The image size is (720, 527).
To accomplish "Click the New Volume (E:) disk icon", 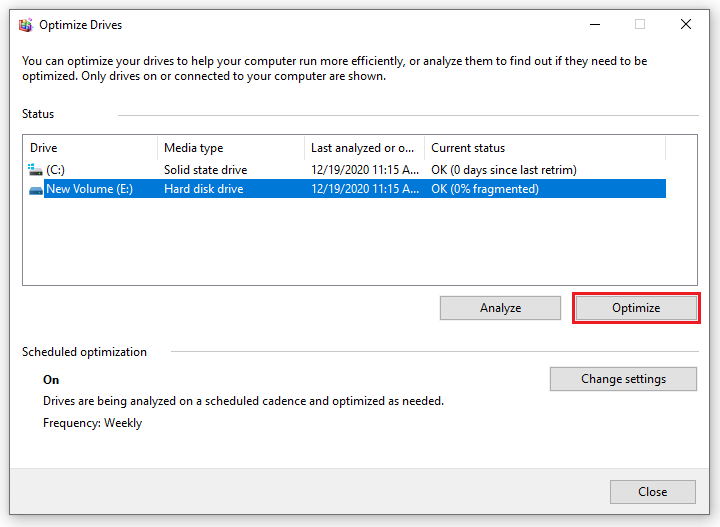I will tap(36, 189).
